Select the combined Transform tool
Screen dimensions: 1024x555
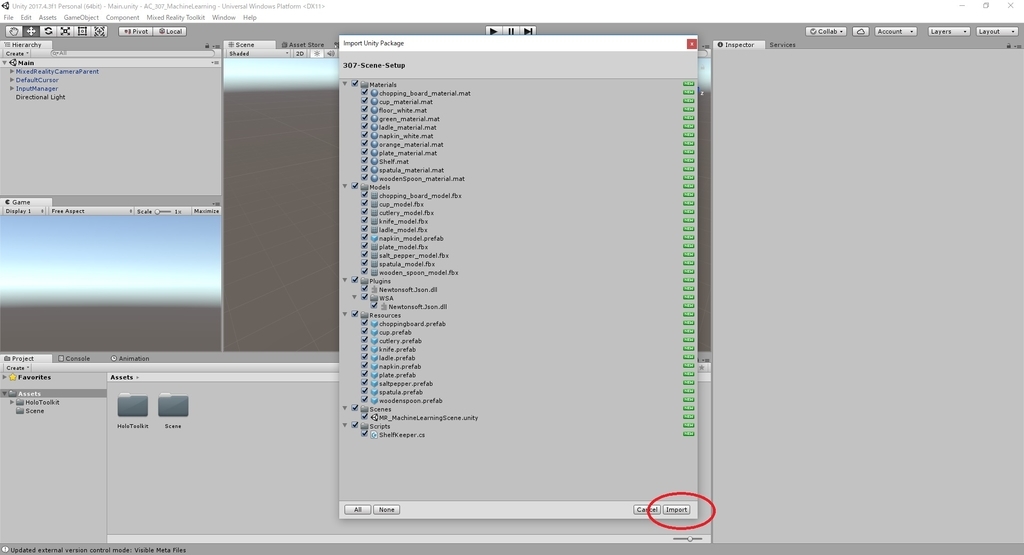pyautogui.click(x=99, y=31)
